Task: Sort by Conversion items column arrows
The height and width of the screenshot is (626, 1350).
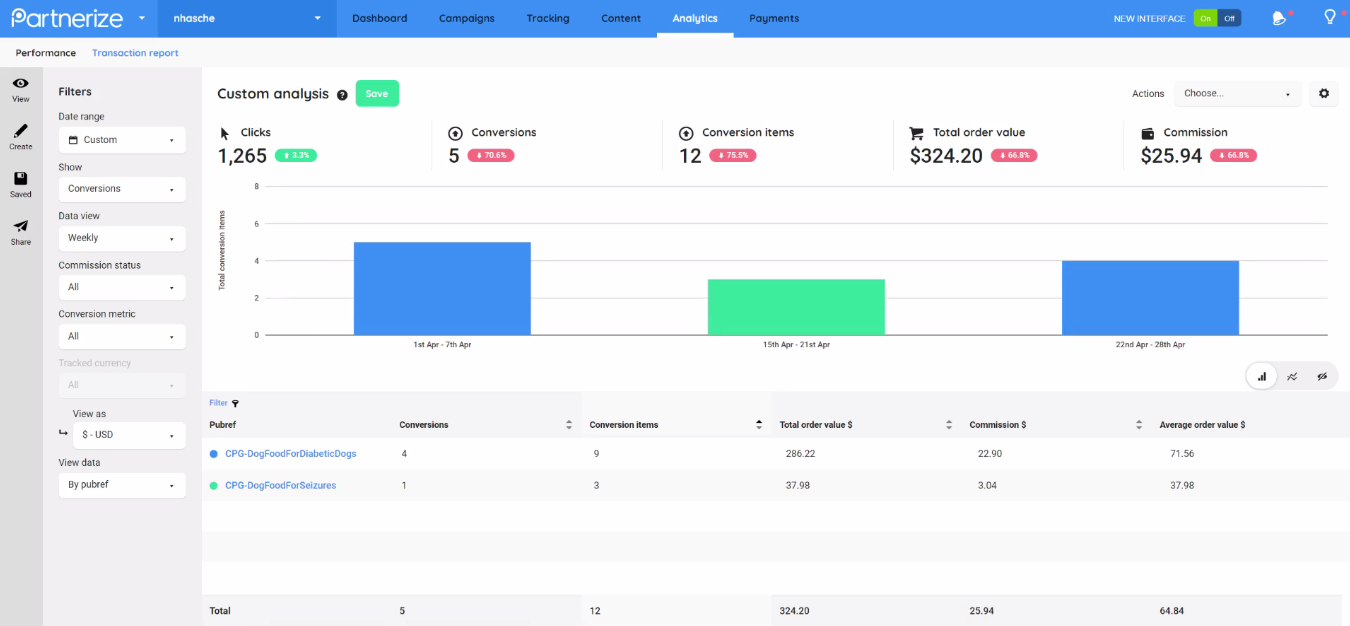Action: tap(759, 425)
